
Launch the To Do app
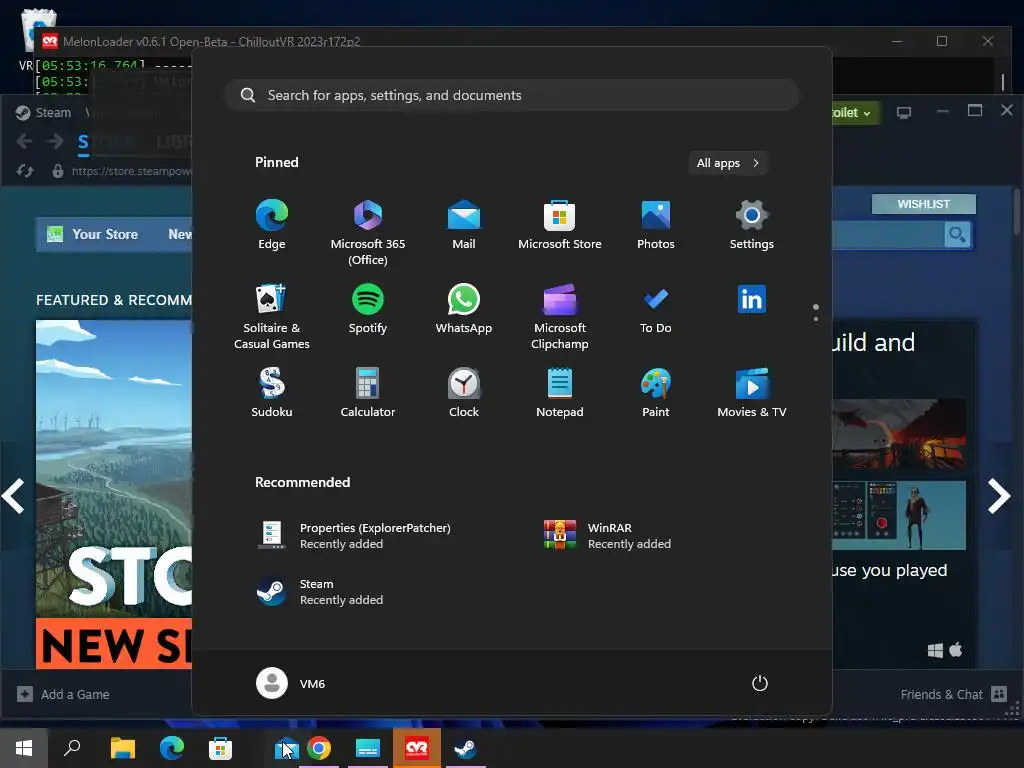click(x=656, y=309)
